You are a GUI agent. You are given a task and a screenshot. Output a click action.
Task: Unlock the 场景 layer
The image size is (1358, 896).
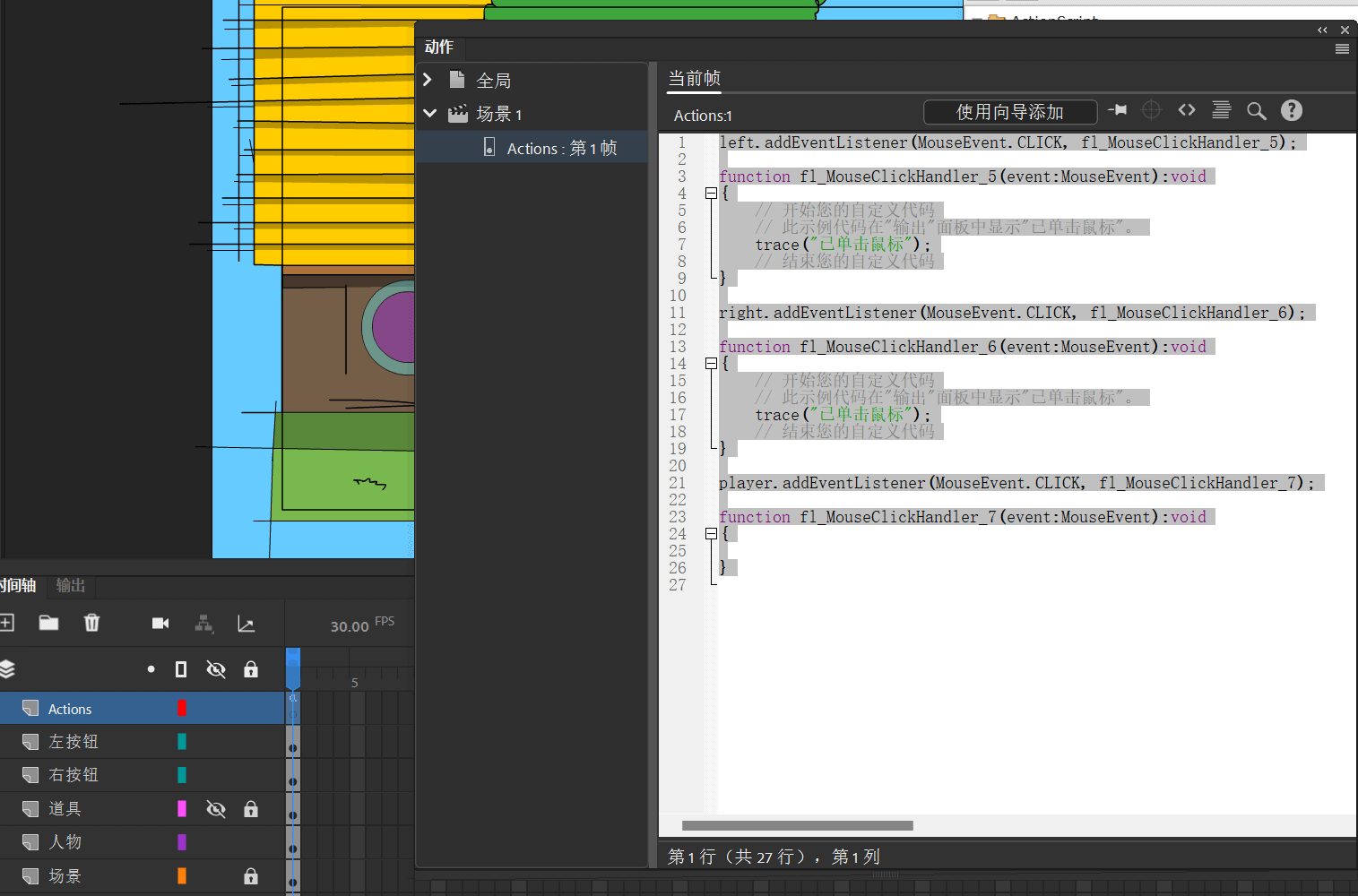click(251, 876)
